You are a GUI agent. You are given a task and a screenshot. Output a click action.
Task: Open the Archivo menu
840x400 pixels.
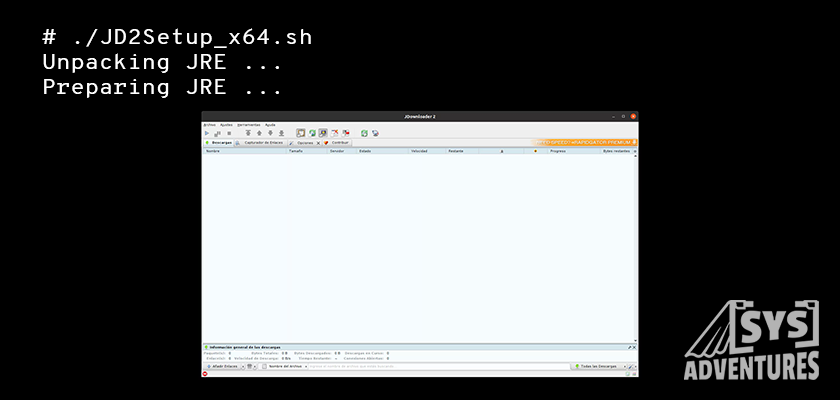tap(209, 125)
